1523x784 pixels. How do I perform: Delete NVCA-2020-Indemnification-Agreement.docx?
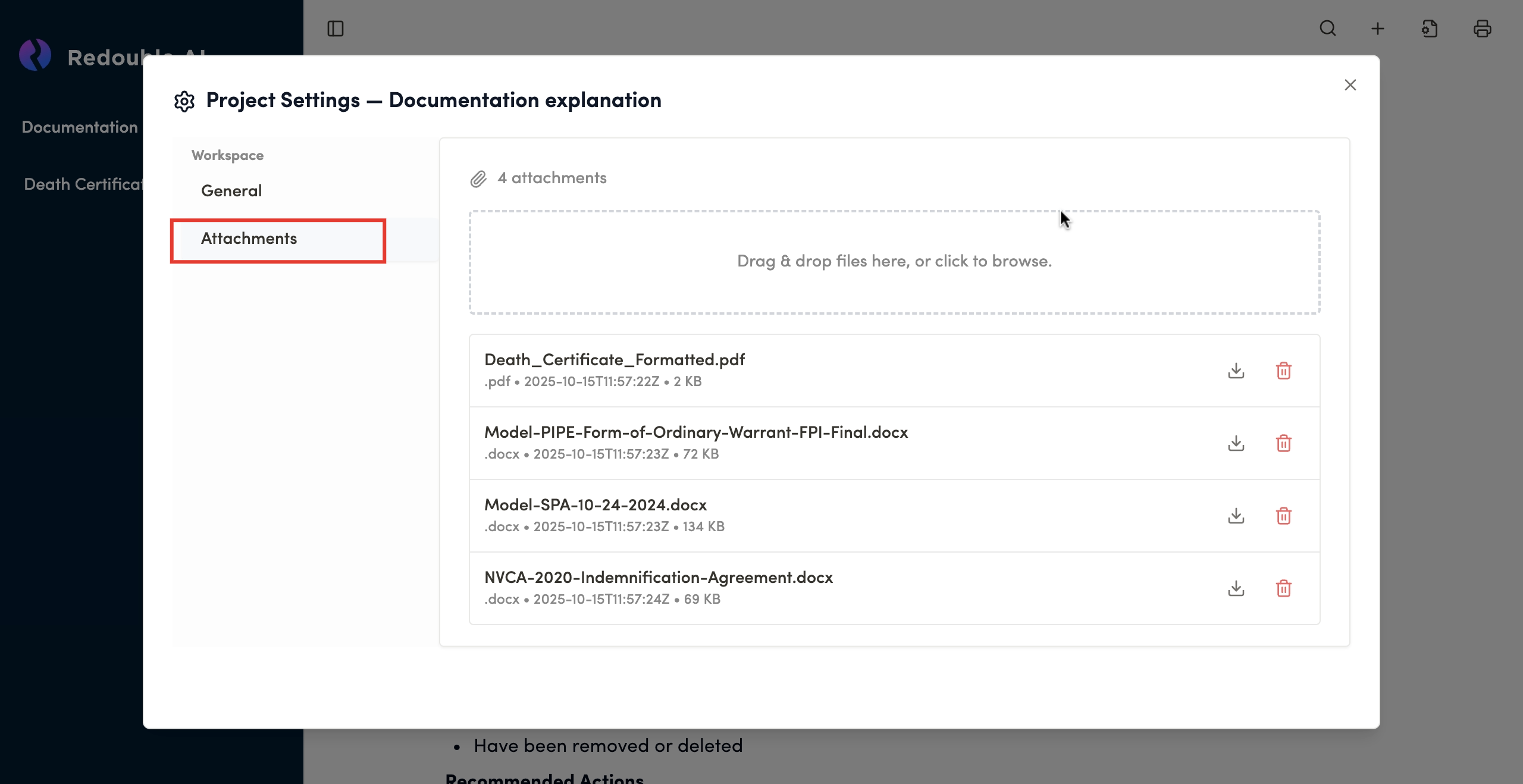click(x=1283, y=588)
